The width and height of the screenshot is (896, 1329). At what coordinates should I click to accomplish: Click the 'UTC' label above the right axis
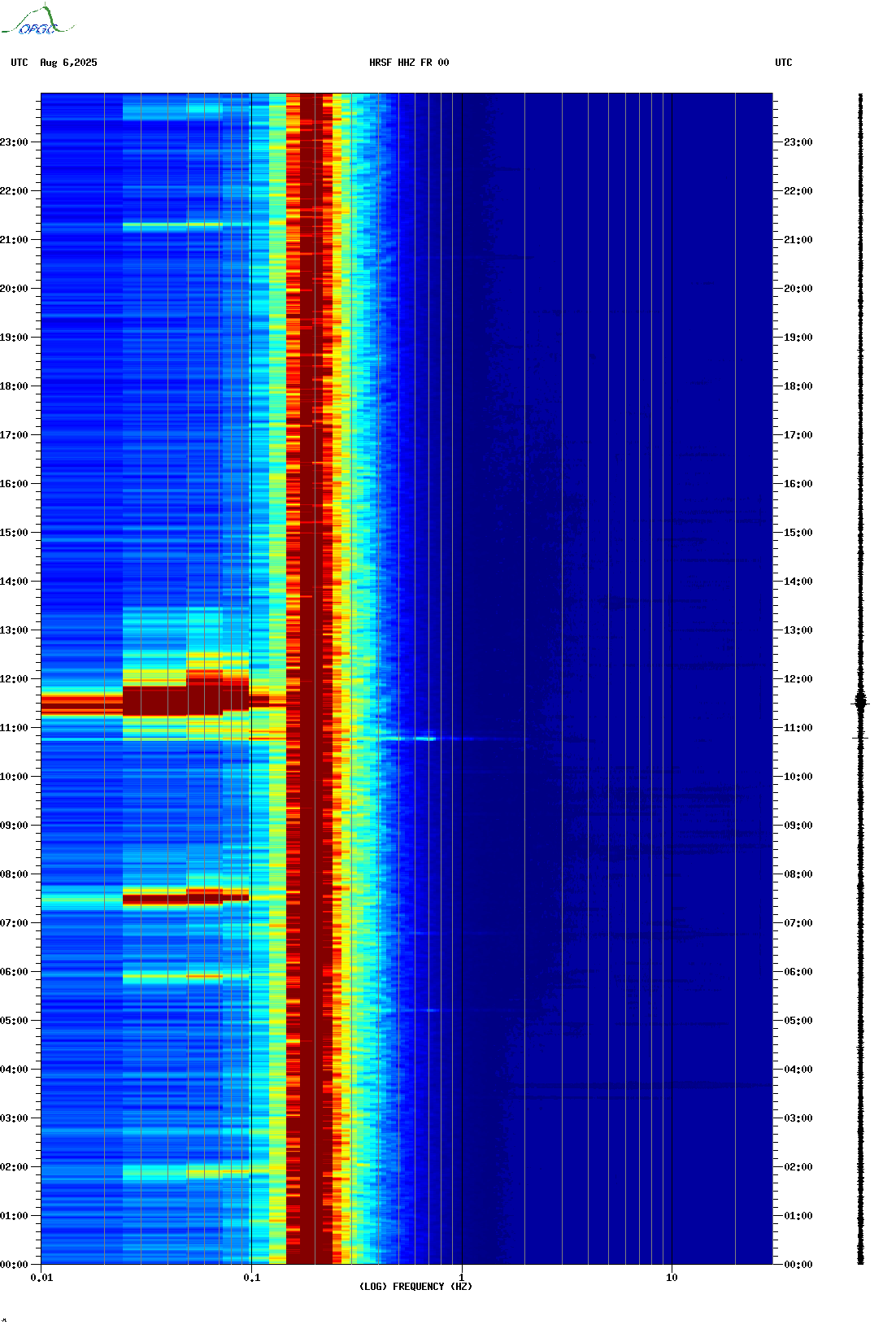tap(784, 63)
